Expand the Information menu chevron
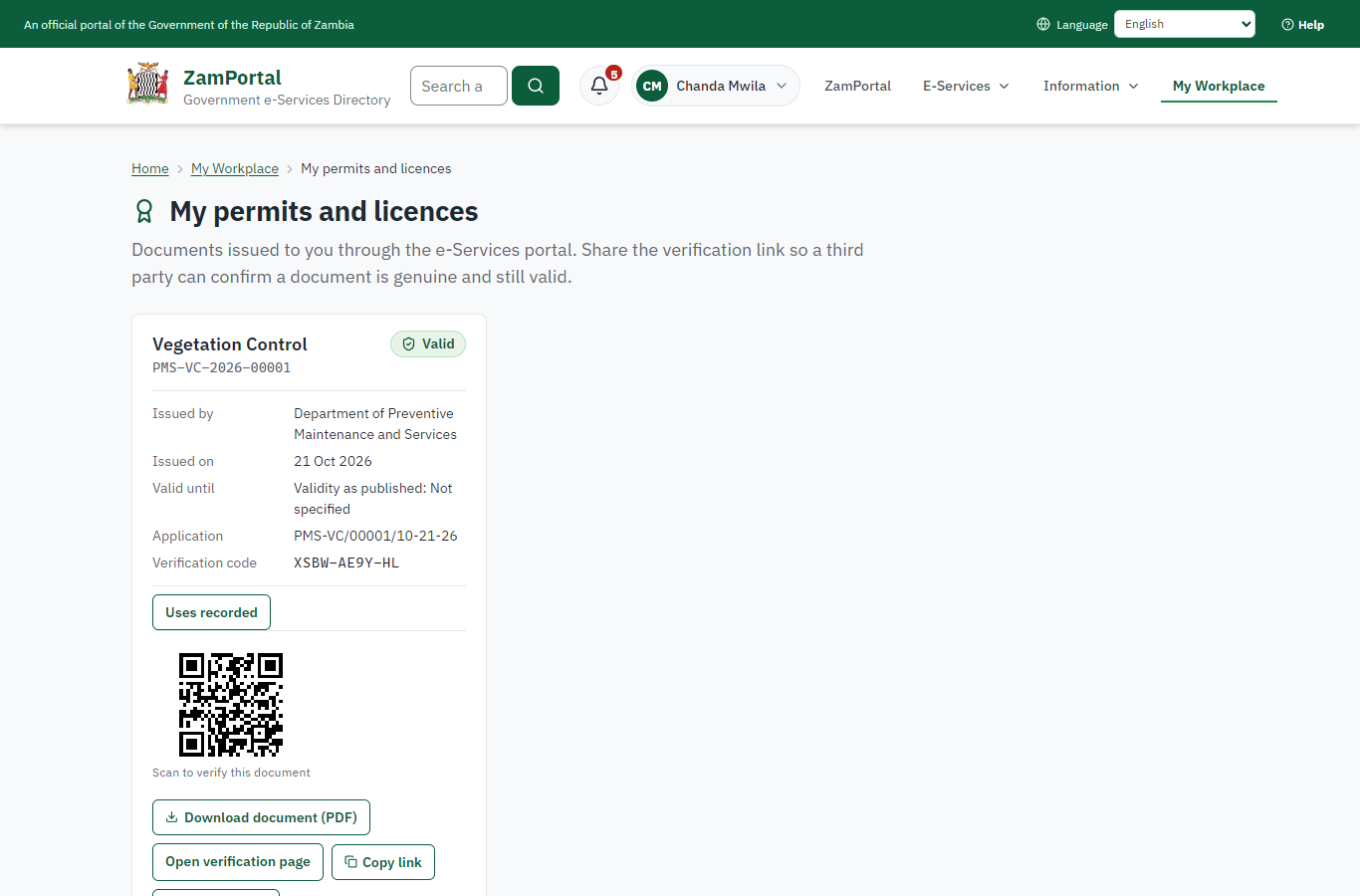Screen dimensions: 1360x896 1133,86
